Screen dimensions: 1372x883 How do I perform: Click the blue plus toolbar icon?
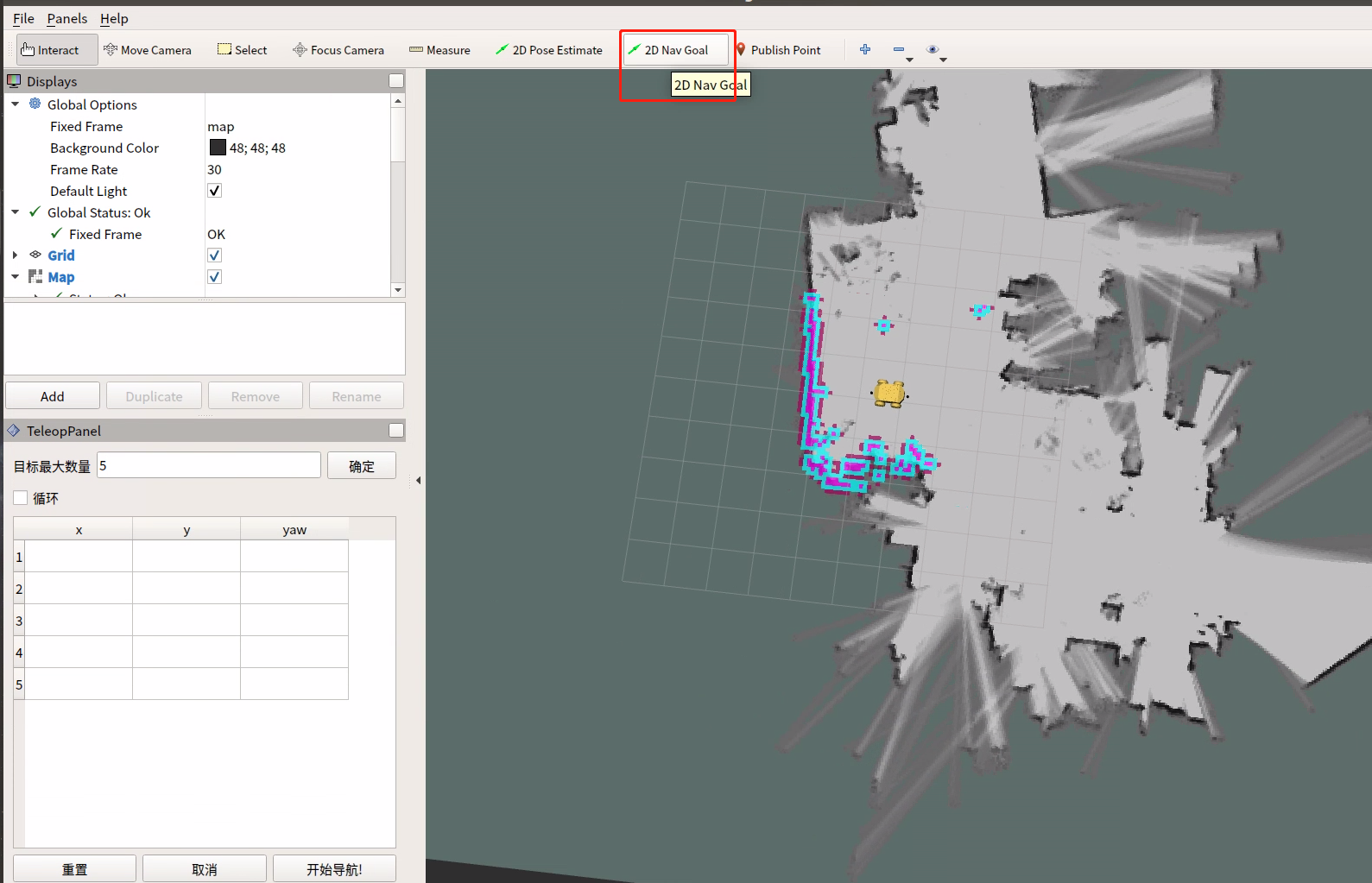(x=865, y=50)
